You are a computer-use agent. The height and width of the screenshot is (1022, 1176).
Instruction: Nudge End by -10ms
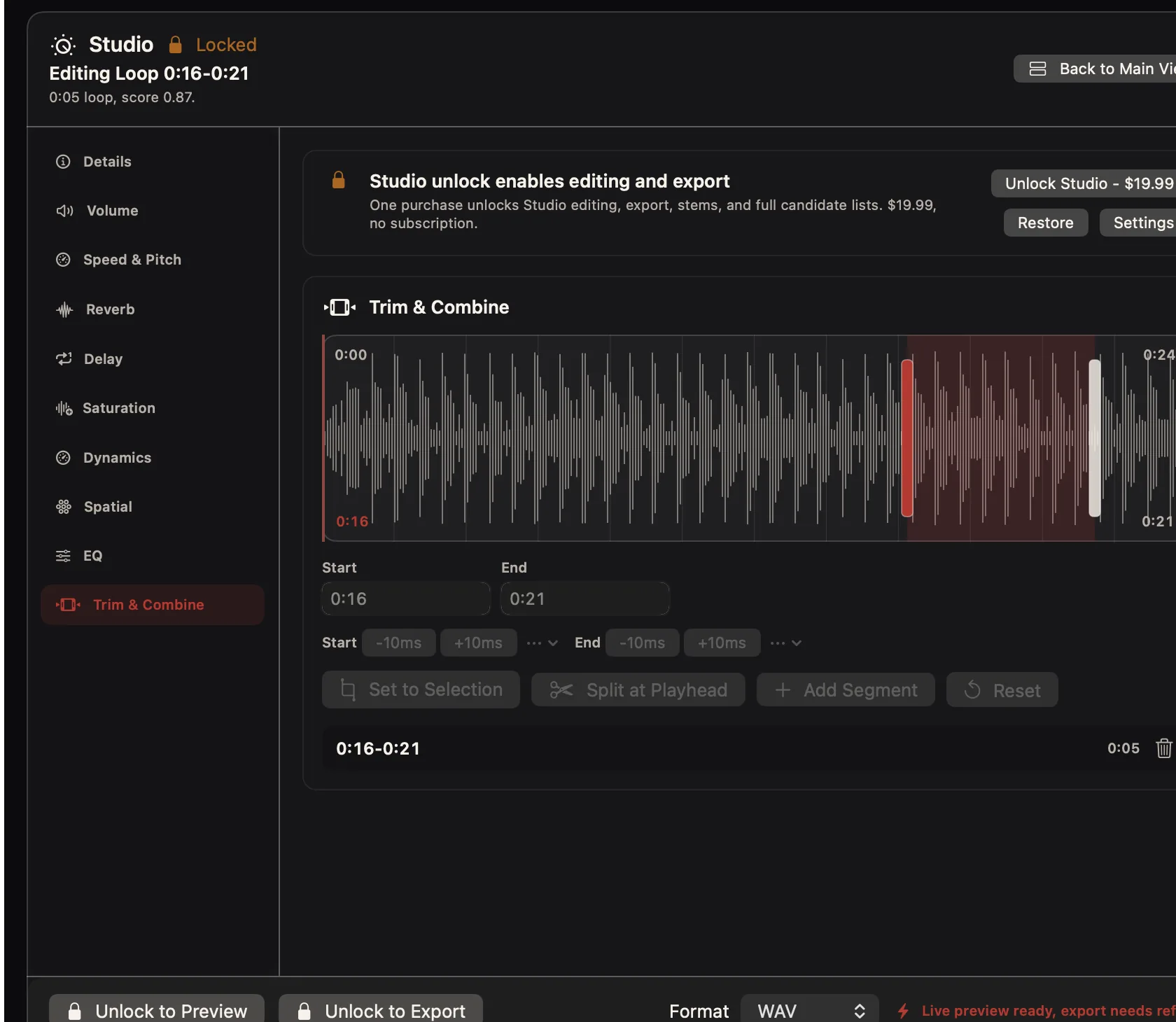643,643
